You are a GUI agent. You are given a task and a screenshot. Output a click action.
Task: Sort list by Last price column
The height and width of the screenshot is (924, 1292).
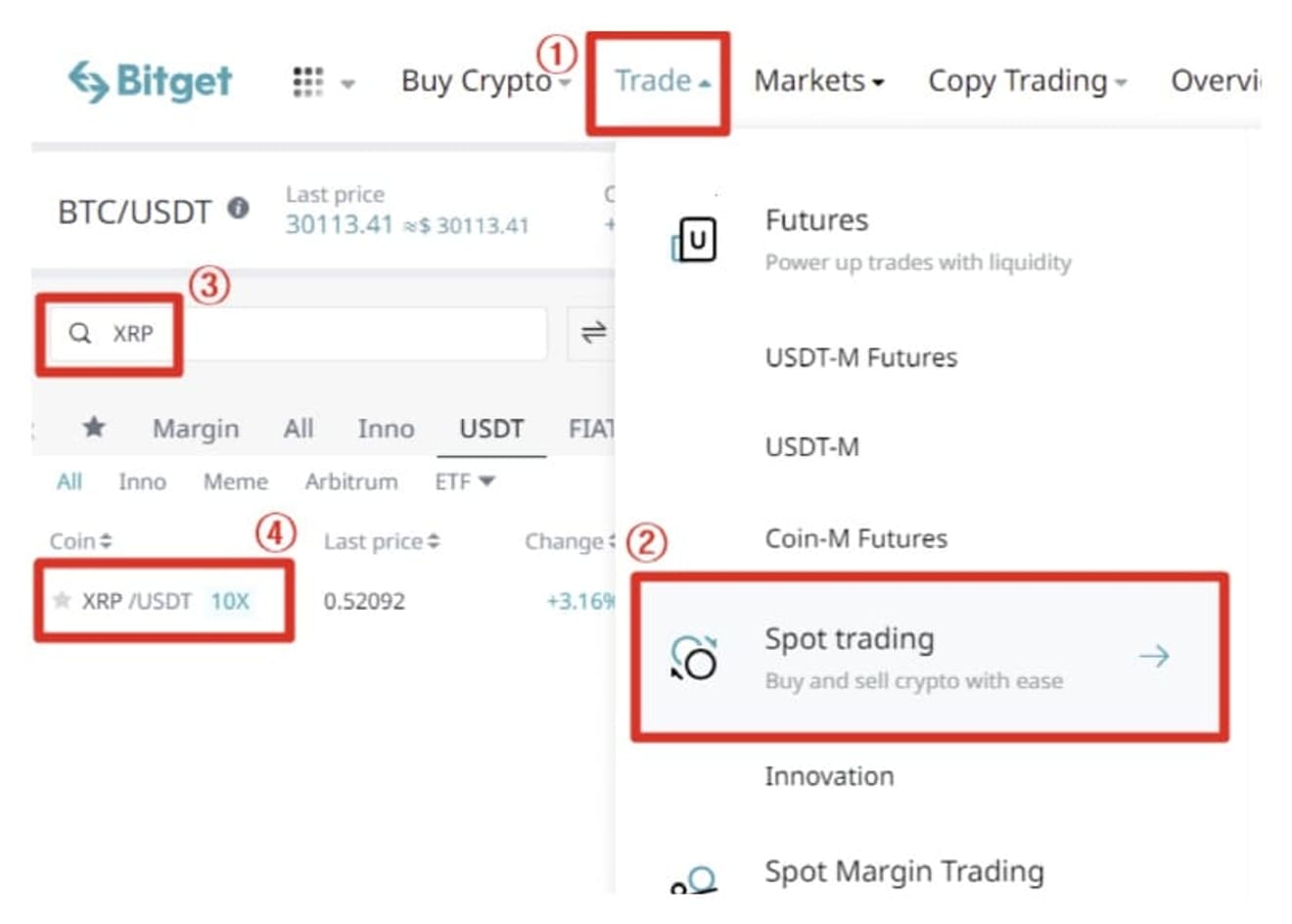coord(382,541)
